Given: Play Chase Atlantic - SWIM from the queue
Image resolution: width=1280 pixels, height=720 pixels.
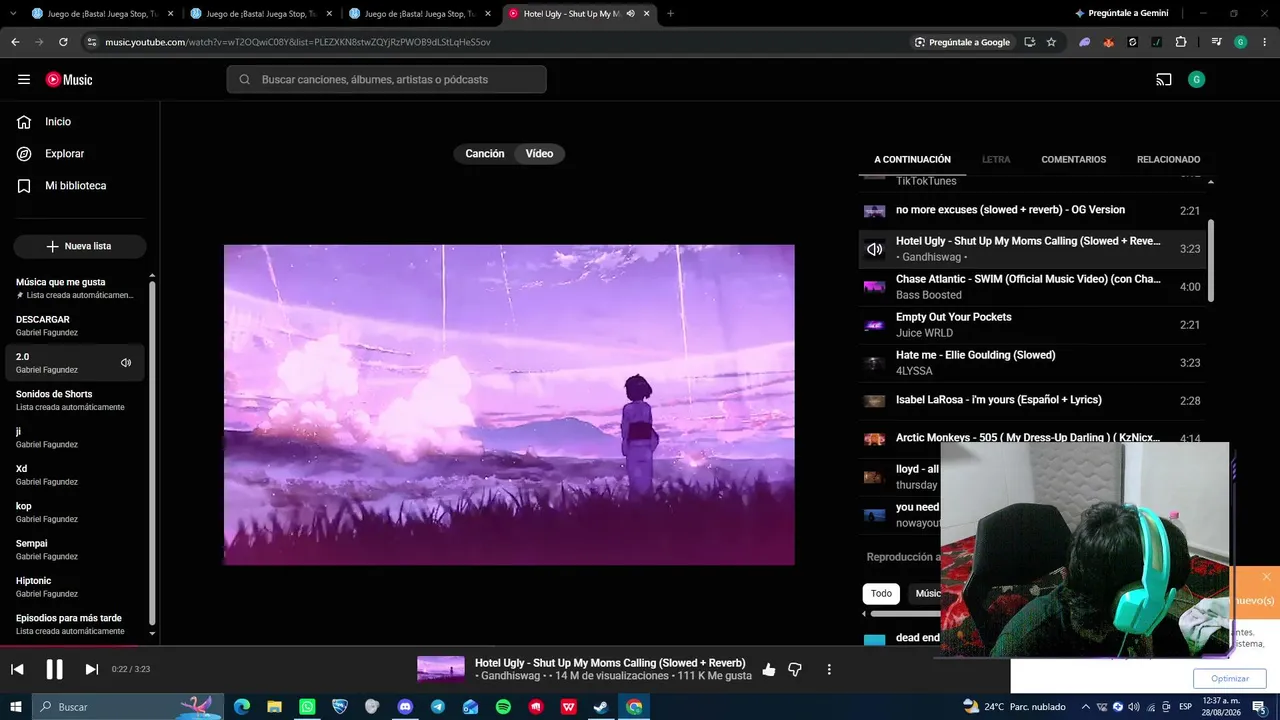Looking at the screenshot, I should pyautogui.click(x=1032, y=287).
